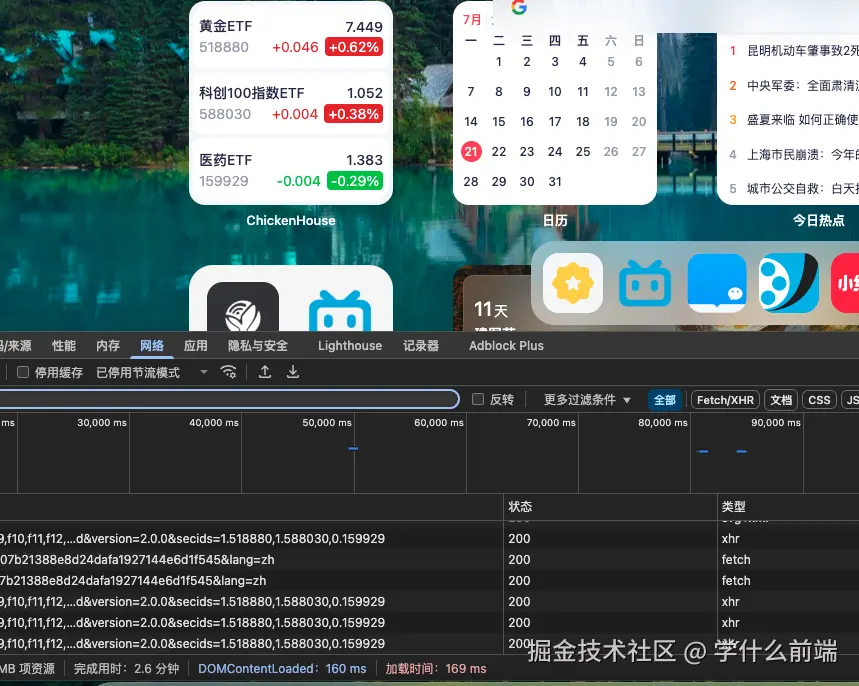The height and width of the screenshot is (686, 859).
Task: Toggle the Fetch/XHR request filter chip
Action: (724, 399)
